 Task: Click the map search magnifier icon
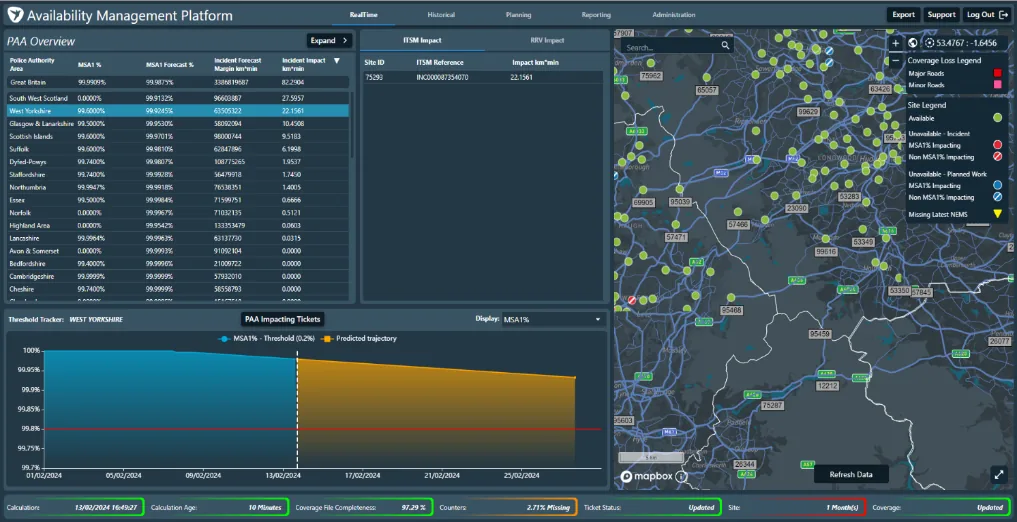pos(725,47)
